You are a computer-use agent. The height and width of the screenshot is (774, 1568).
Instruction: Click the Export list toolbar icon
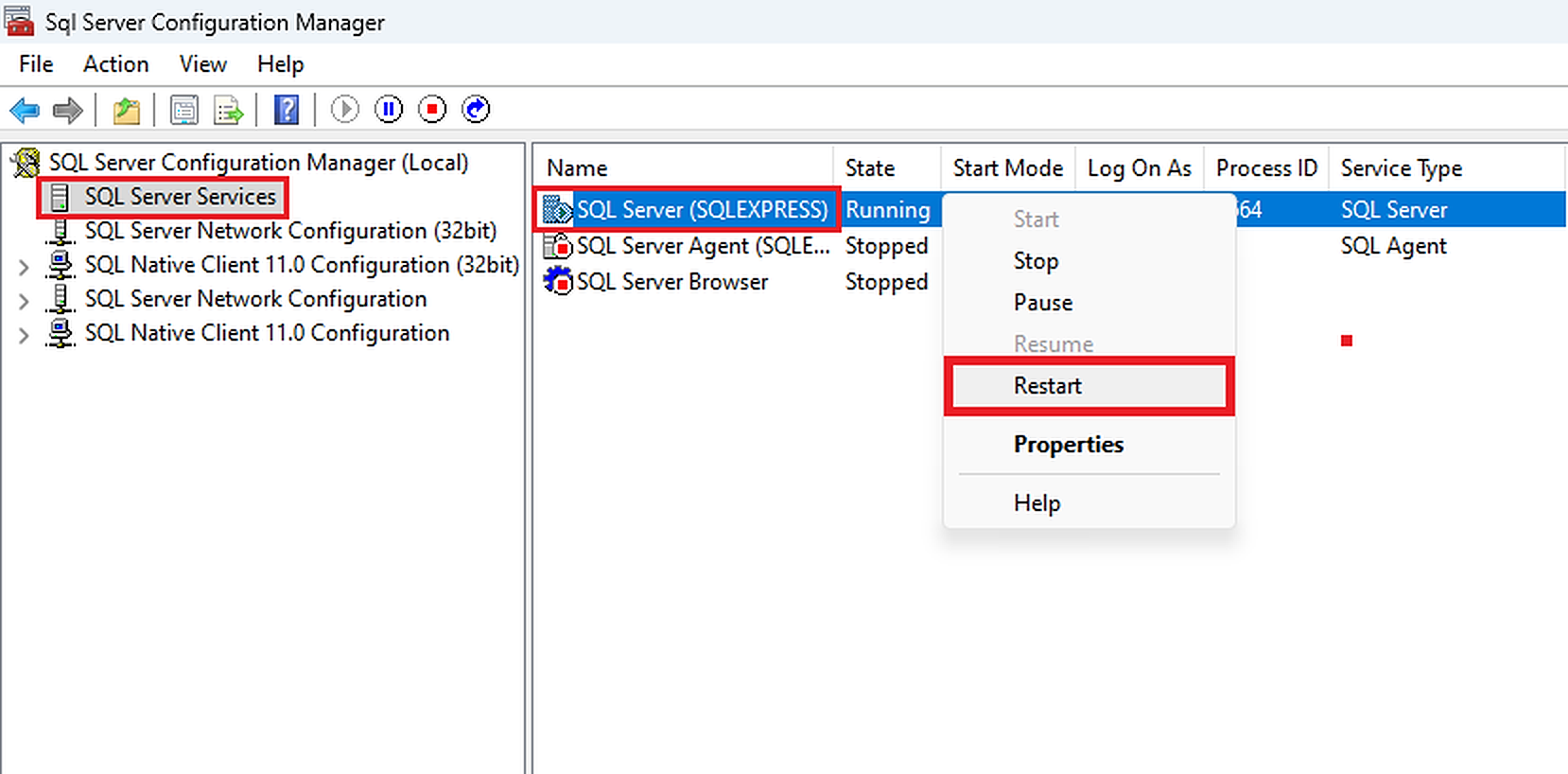click(x=229, y=110)
